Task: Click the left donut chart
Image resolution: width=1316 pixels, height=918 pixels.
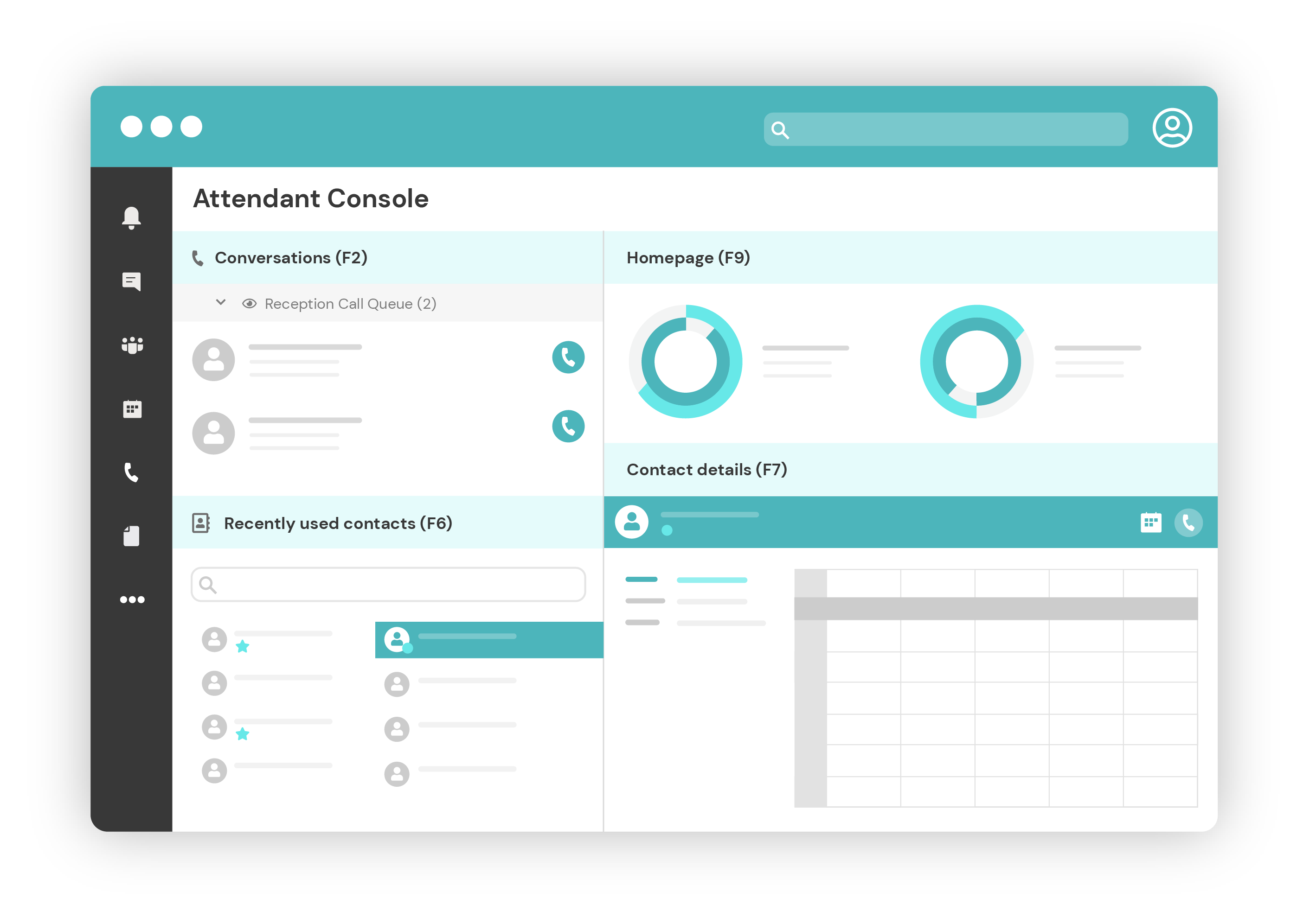Action: click(x=686, y=362)
